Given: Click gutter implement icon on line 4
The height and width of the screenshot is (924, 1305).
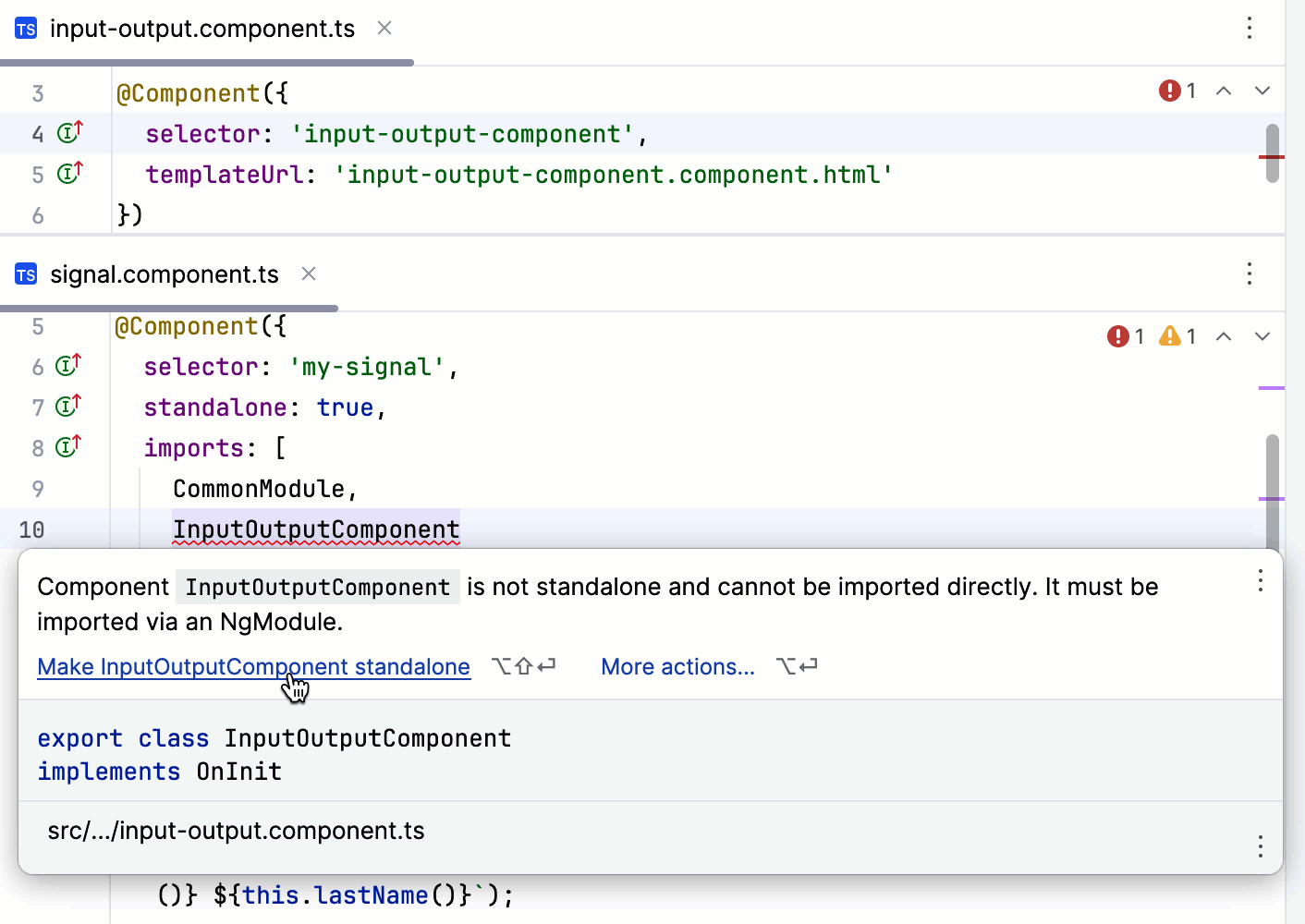Looking at the screenshot, I should pos(70,133).
